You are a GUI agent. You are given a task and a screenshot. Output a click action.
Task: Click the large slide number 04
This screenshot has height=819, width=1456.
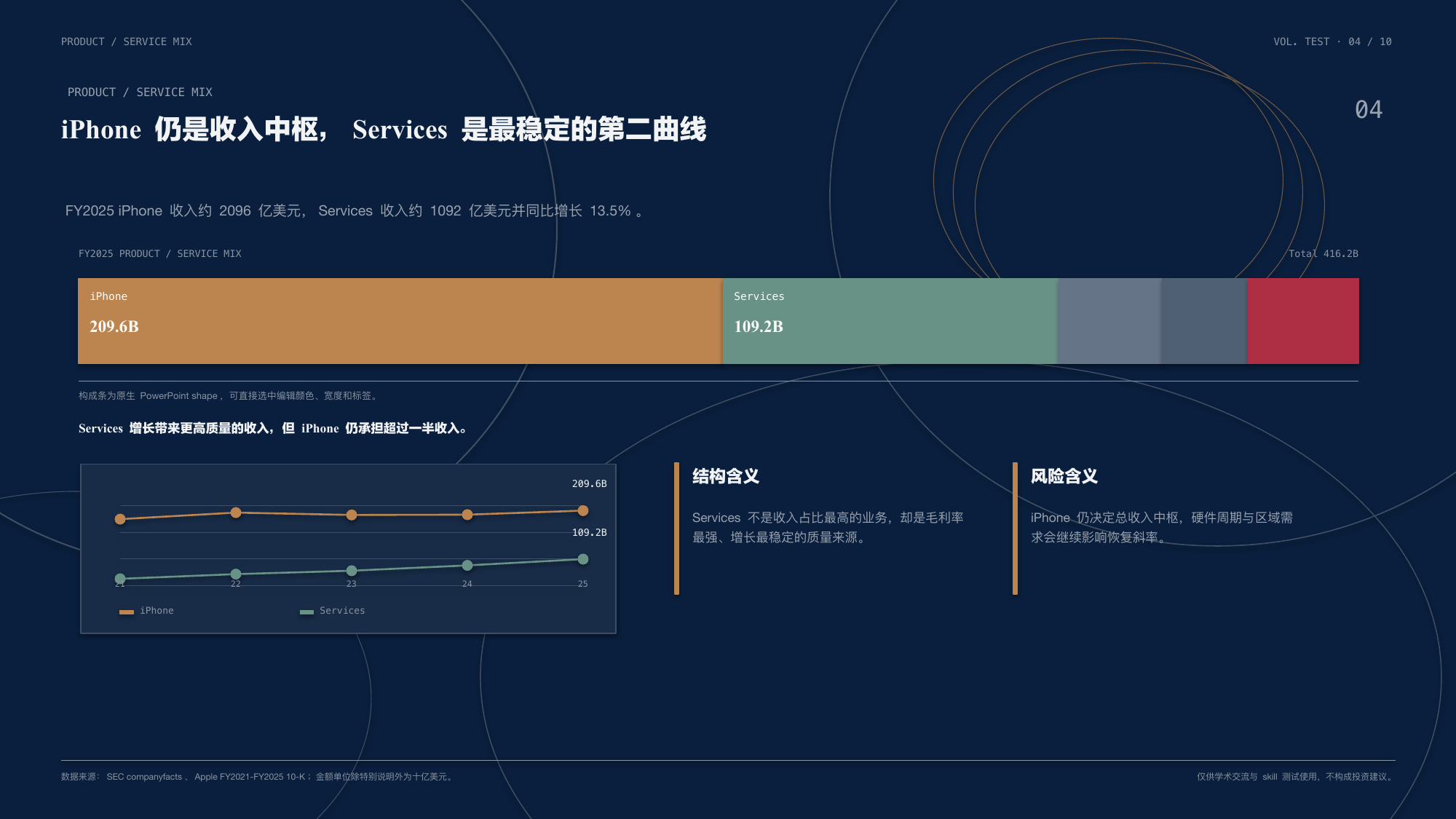[x=1369, y=110]
